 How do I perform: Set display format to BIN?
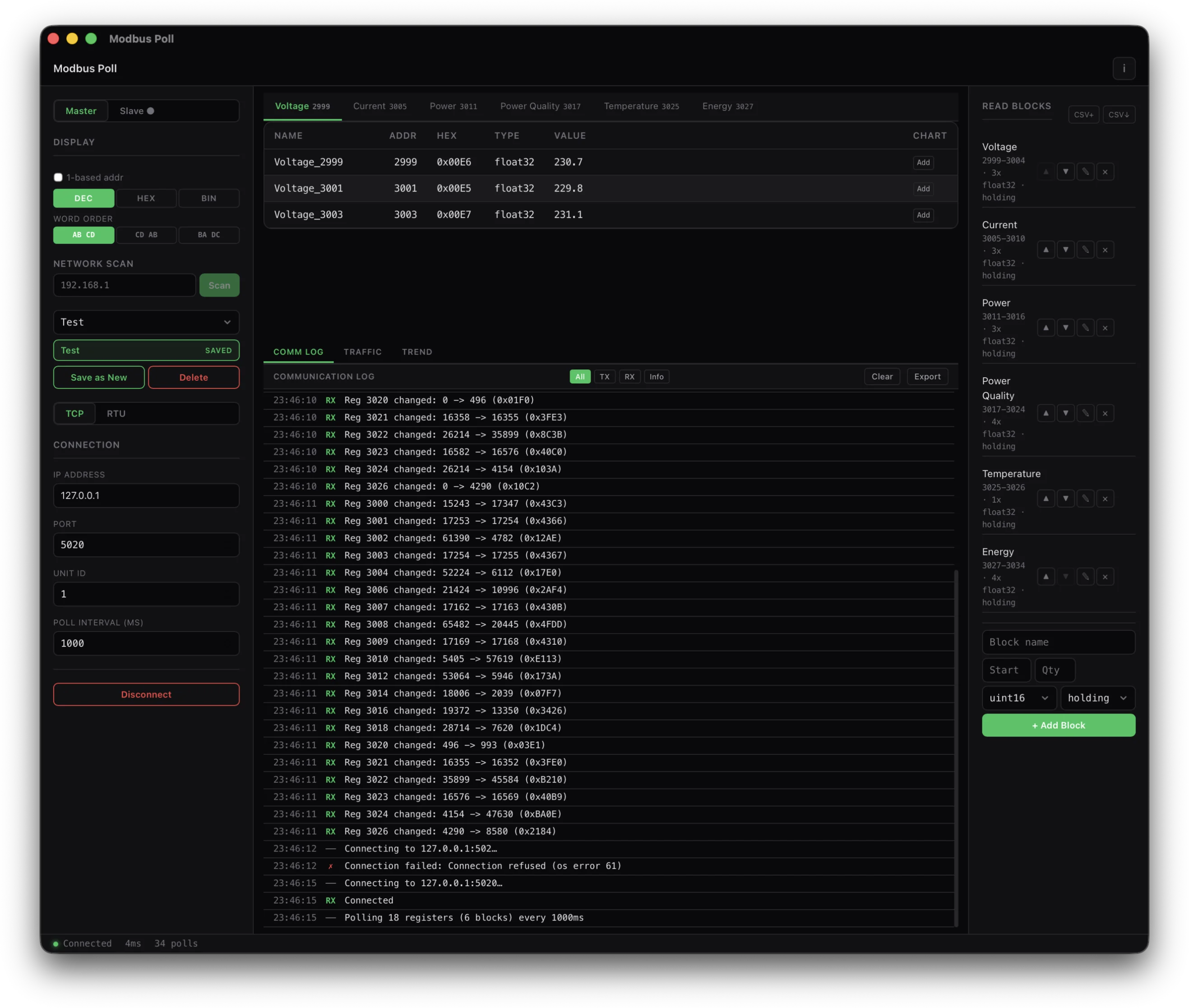point(208,198)
